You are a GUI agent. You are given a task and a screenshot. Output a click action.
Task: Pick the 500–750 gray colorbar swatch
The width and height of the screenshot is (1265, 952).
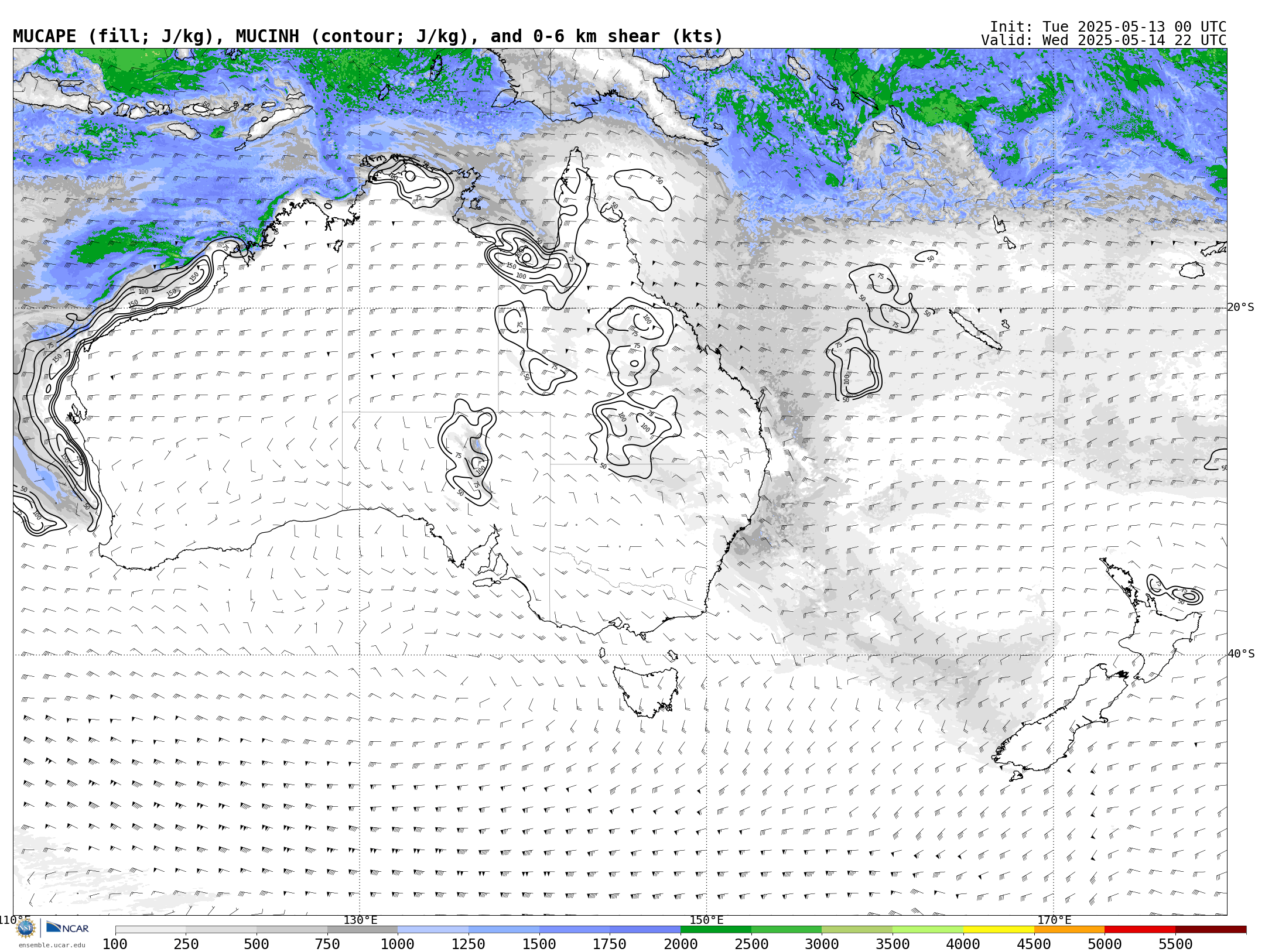292,930
